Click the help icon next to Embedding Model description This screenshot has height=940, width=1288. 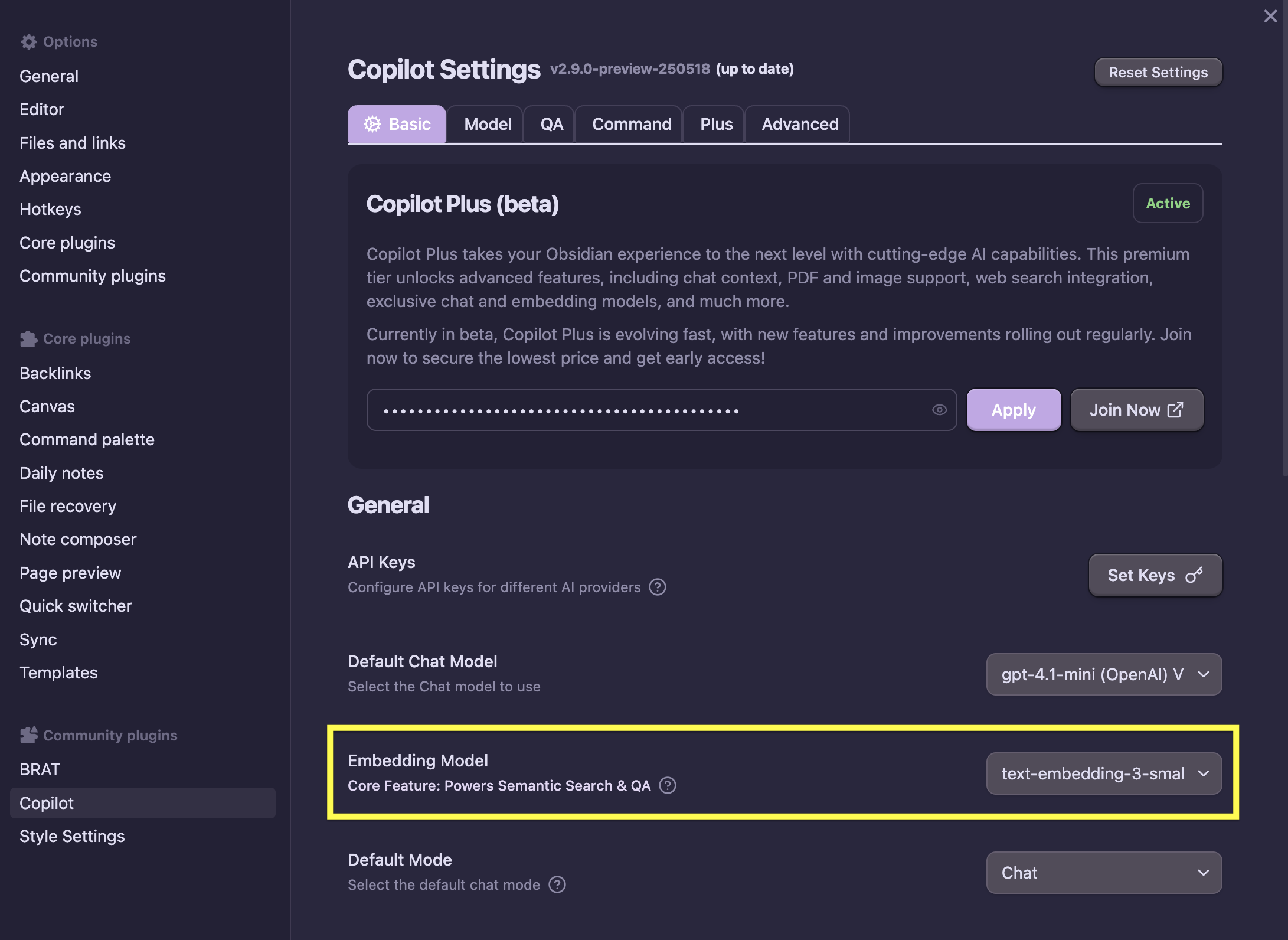point(667,785)
